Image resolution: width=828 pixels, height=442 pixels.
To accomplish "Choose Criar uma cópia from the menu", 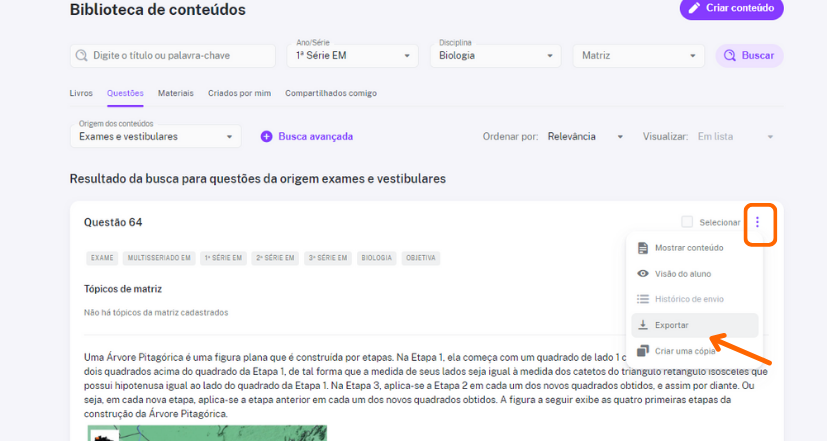I will click(694, 351).
